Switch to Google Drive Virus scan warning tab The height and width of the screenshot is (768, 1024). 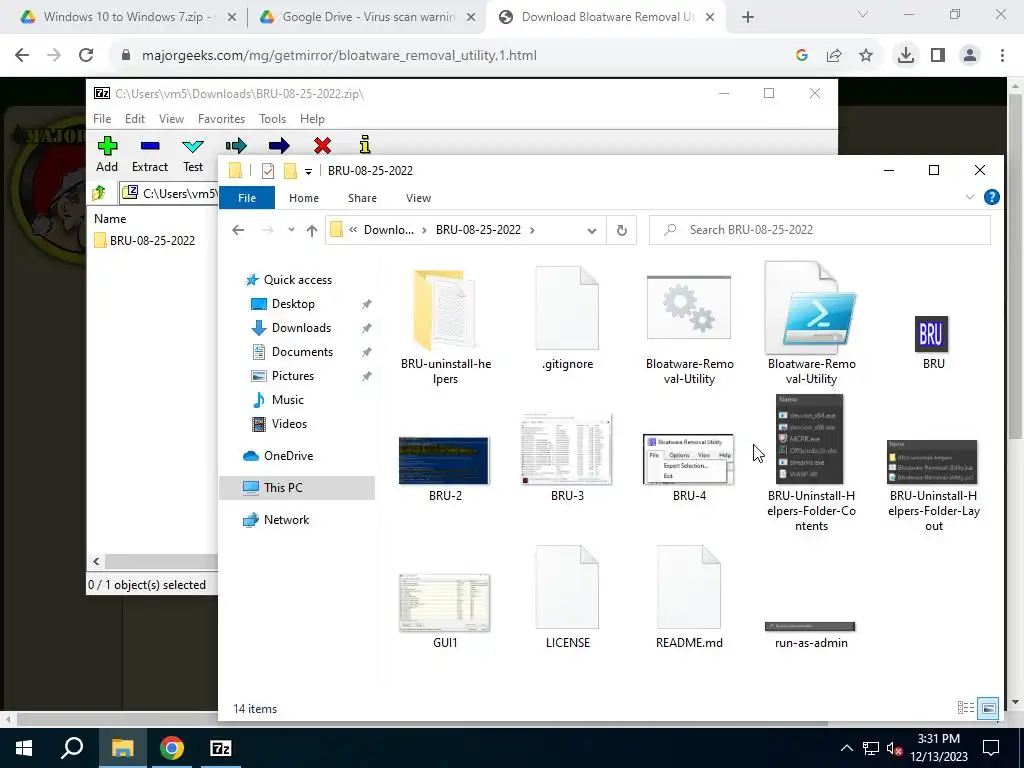pyautogui.click(x=366, y=17)
